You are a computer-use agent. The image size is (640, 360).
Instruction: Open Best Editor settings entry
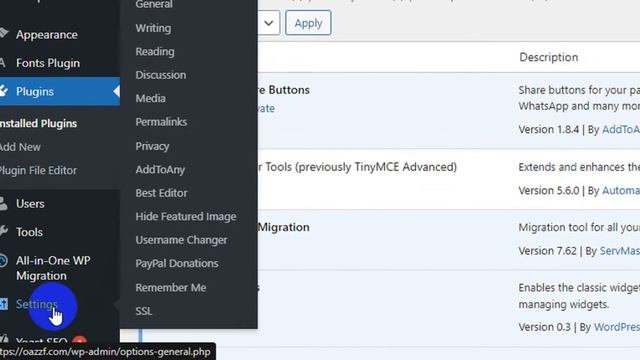coord(161,193)
